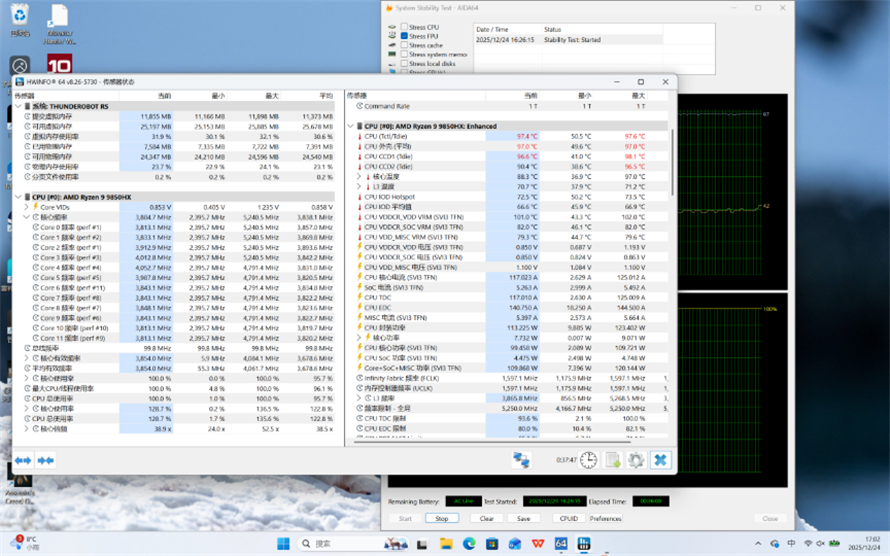Open WPS Office from the taskbar
The height and width of the screenshot is (556, 890).
point(538,543)
